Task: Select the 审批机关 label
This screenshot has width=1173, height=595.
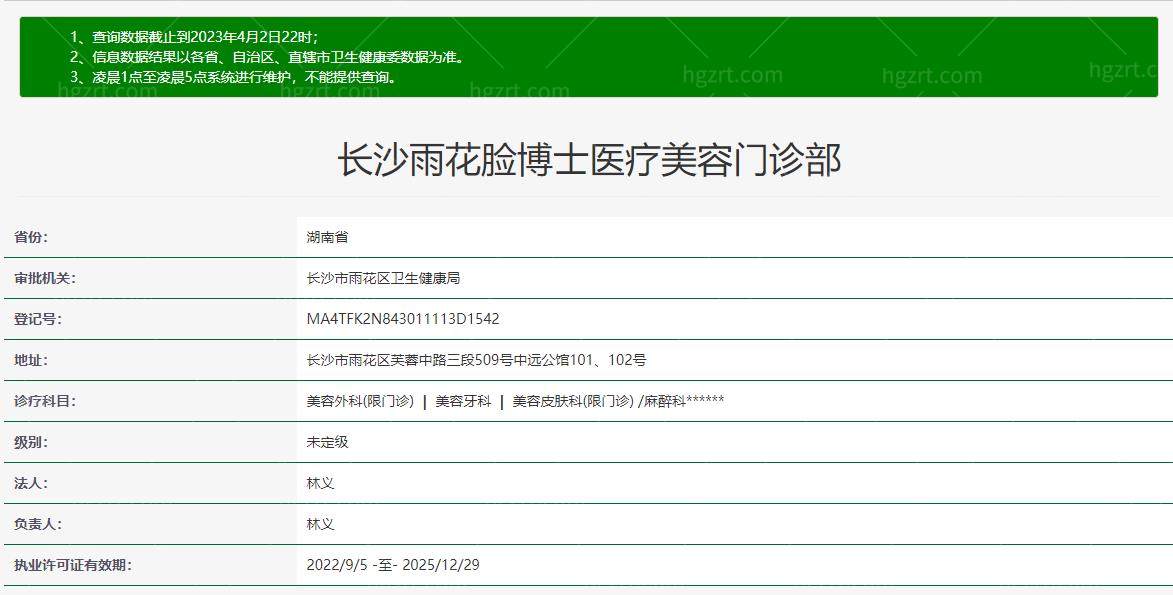Action: pos(45,278)
